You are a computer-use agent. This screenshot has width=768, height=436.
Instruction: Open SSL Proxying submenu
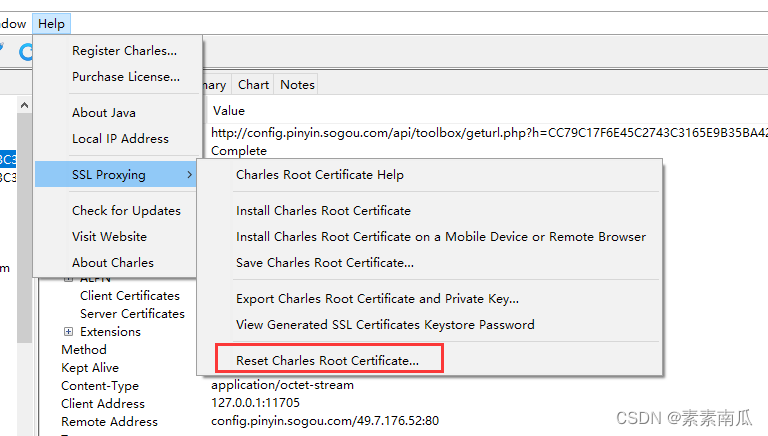click(116, 174)
